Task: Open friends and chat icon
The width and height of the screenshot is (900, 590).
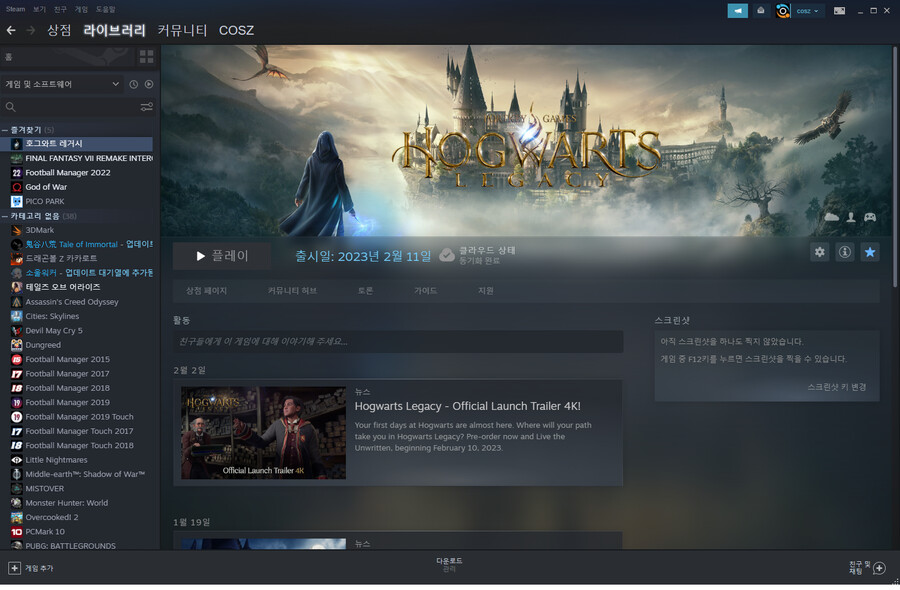Action: (879, 568)
